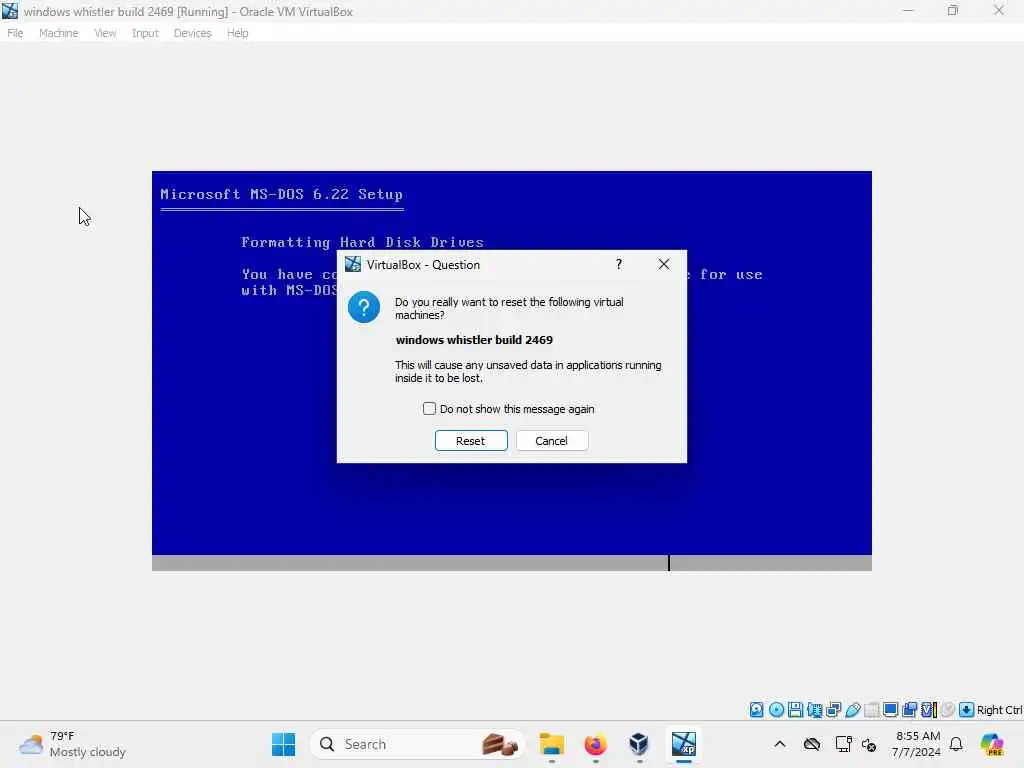Click the muted volume tray icon
This screenshot has width=1024, height=768.
pyautogui.click(x=869, y=744)
